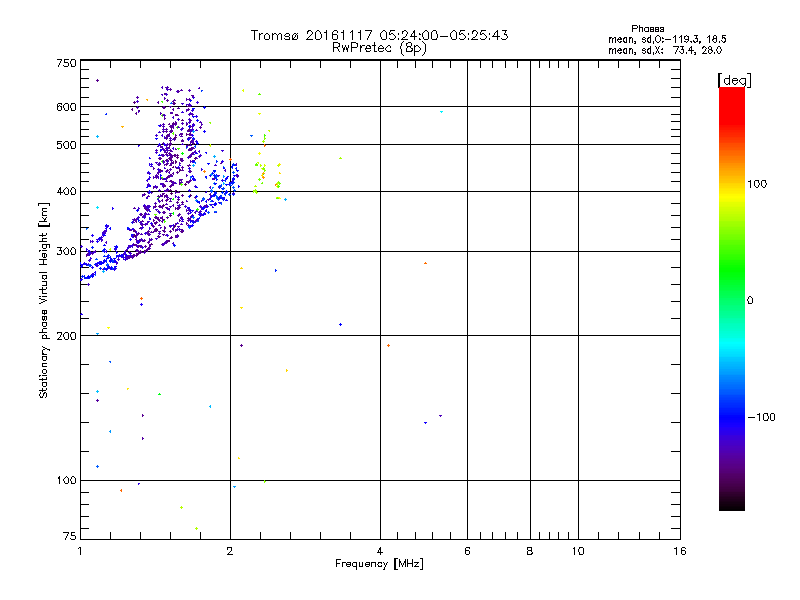Click the '600' y-axis tick label
Screen dimensions: 800x600
[66, 107]
